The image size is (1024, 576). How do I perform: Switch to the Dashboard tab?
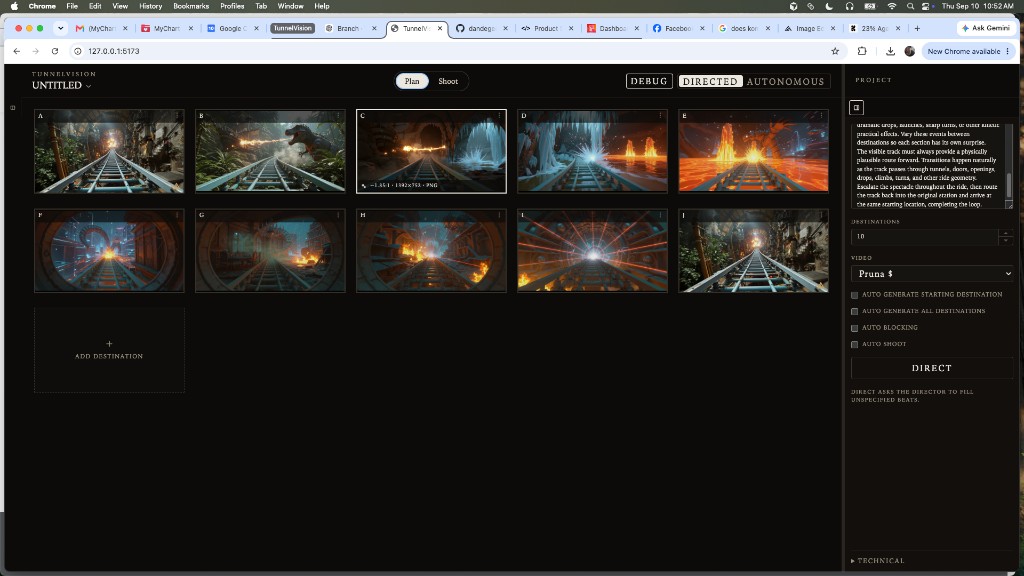coord(613,28)
